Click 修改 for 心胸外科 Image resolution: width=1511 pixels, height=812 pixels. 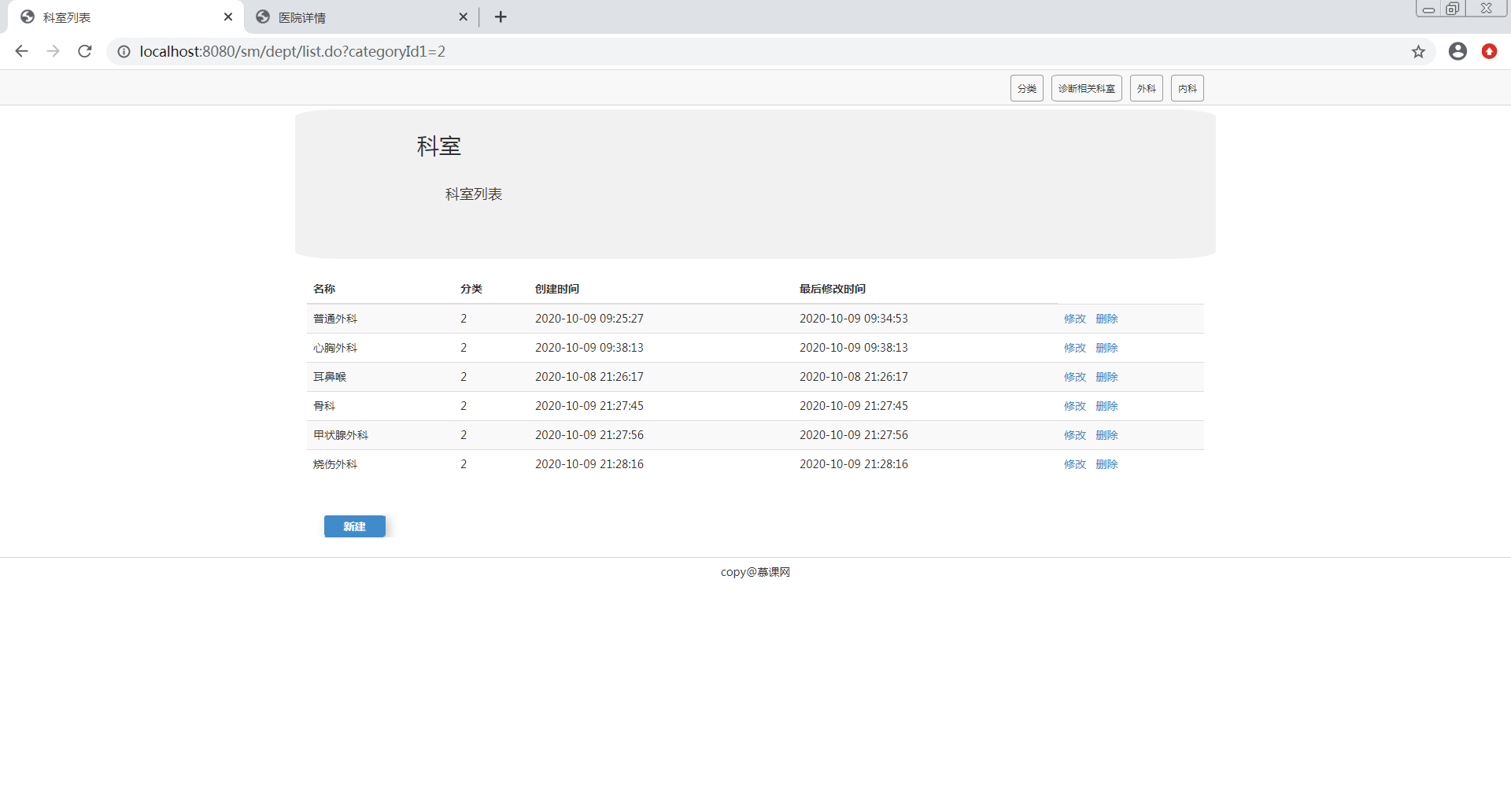coord(1075,348)
